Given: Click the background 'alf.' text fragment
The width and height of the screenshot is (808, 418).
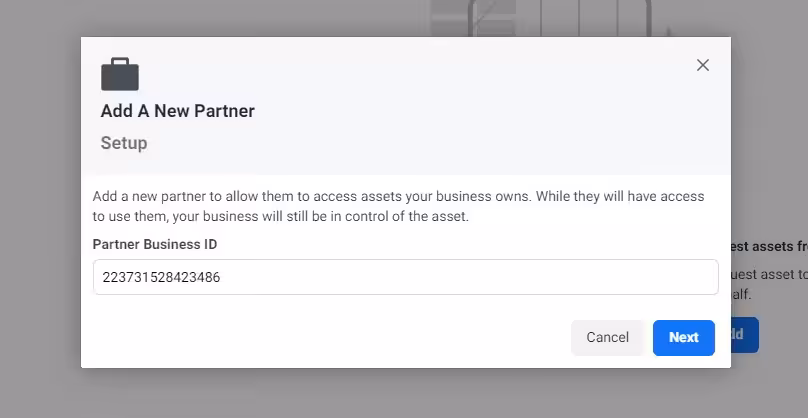Looking at the screenshot, I should point(741,294).
